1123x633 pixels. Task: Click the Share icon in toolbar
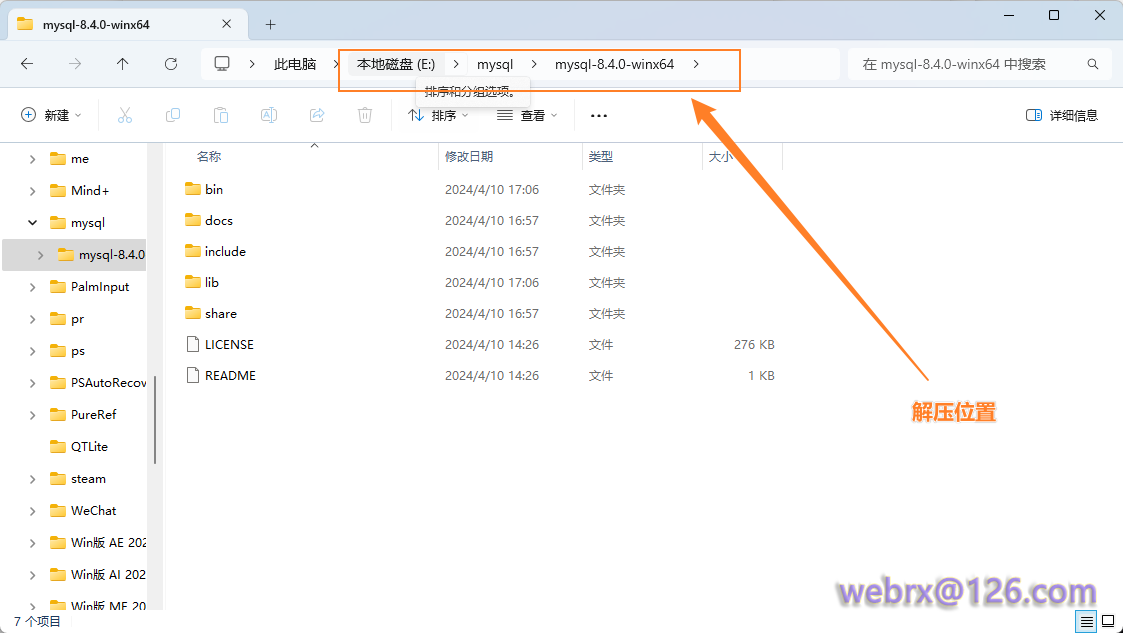tap(317, 115)
